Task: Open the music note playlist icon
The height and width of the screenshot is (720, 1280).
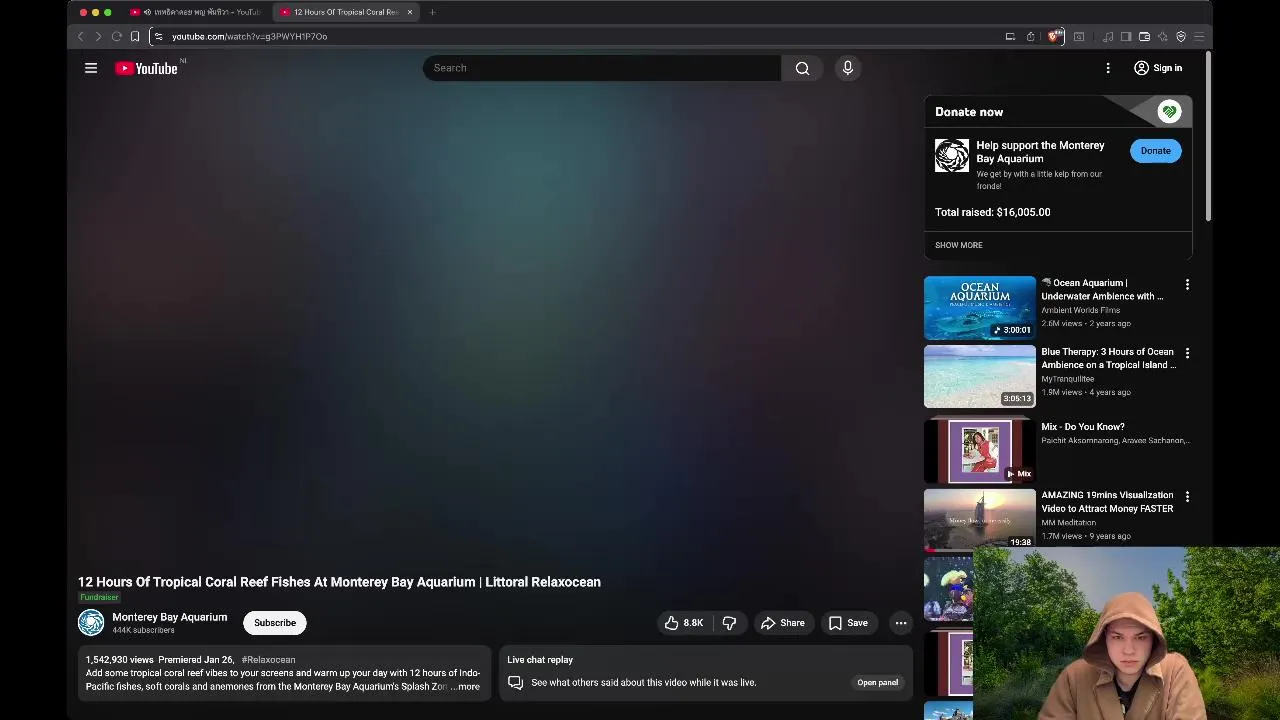Action: (x=1108, y=37)
